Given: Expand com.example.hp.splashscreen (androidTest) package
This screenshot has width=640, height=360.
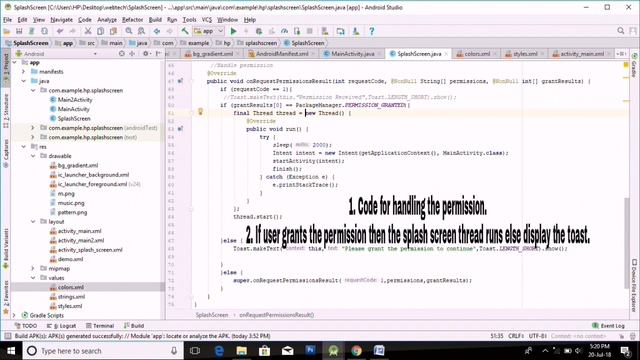Looking at the screenshot, I should 33,128.
